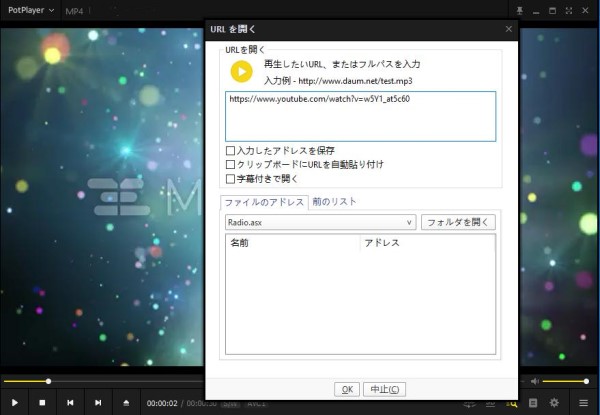Maximize the PotPlayer window
The image size is (600, 415).
point(553,11)
